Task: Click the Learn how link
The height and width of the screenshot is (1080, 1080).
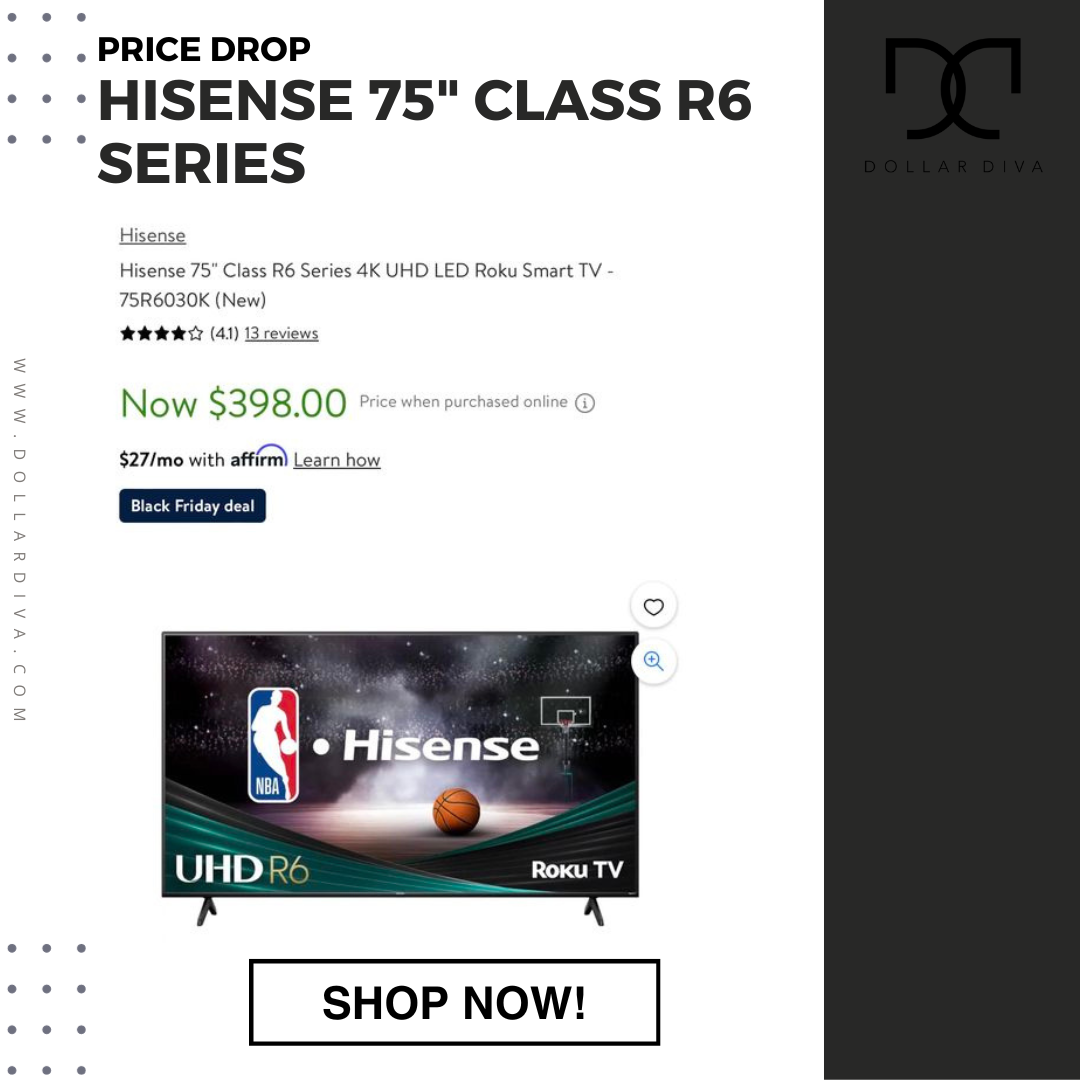Action: click(337, 459)
